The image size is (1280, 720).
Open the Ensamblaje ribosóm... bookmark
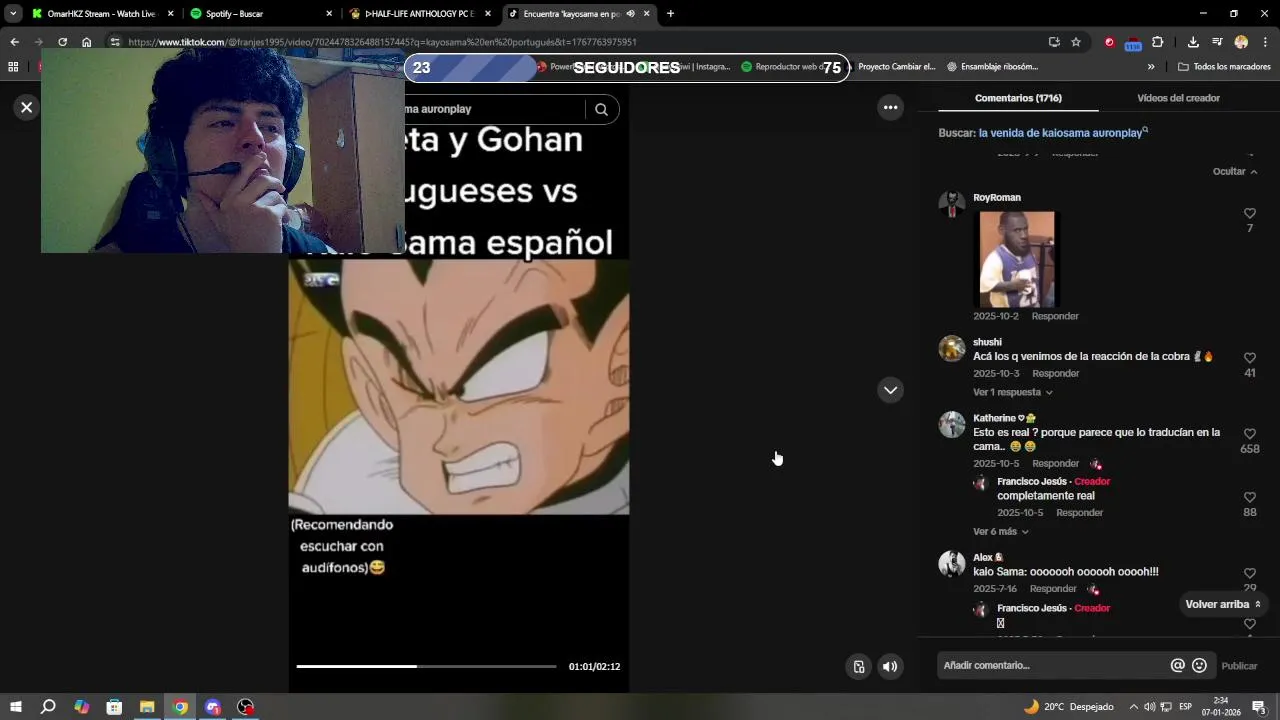click(x=992, y=67)
